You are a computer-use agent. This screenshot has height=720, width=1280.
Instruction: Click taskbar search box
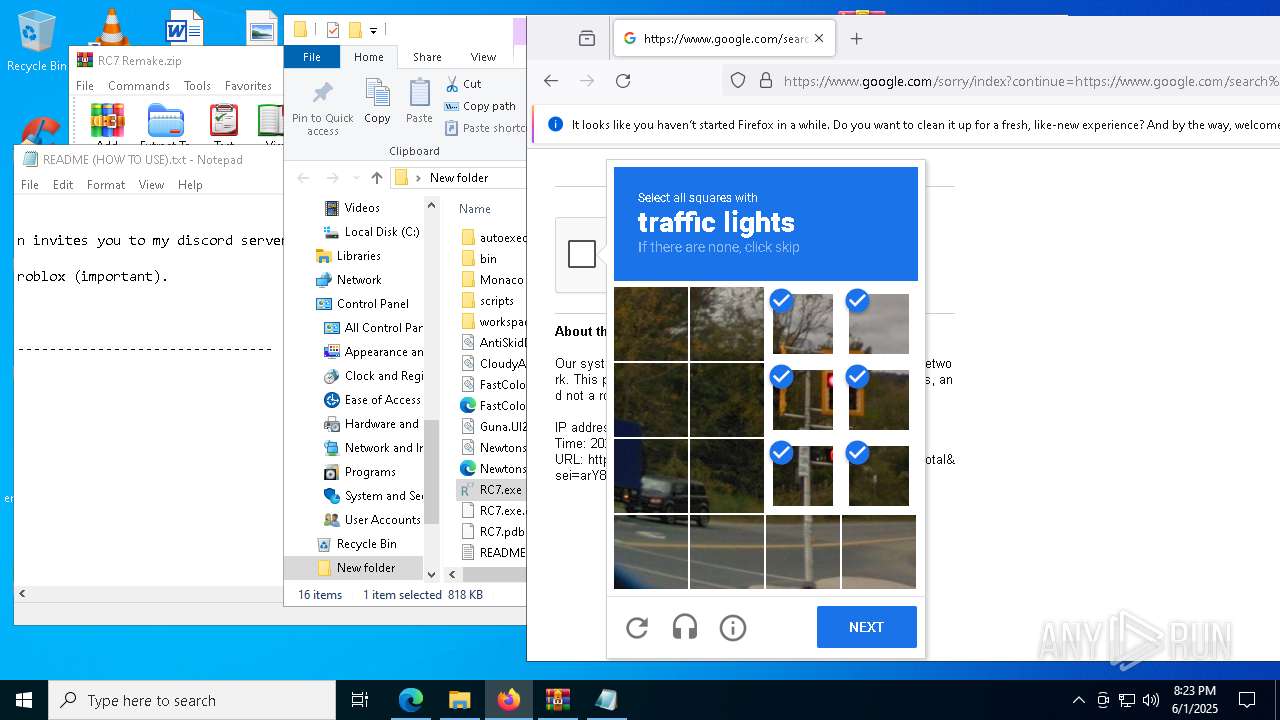(192, 700)
